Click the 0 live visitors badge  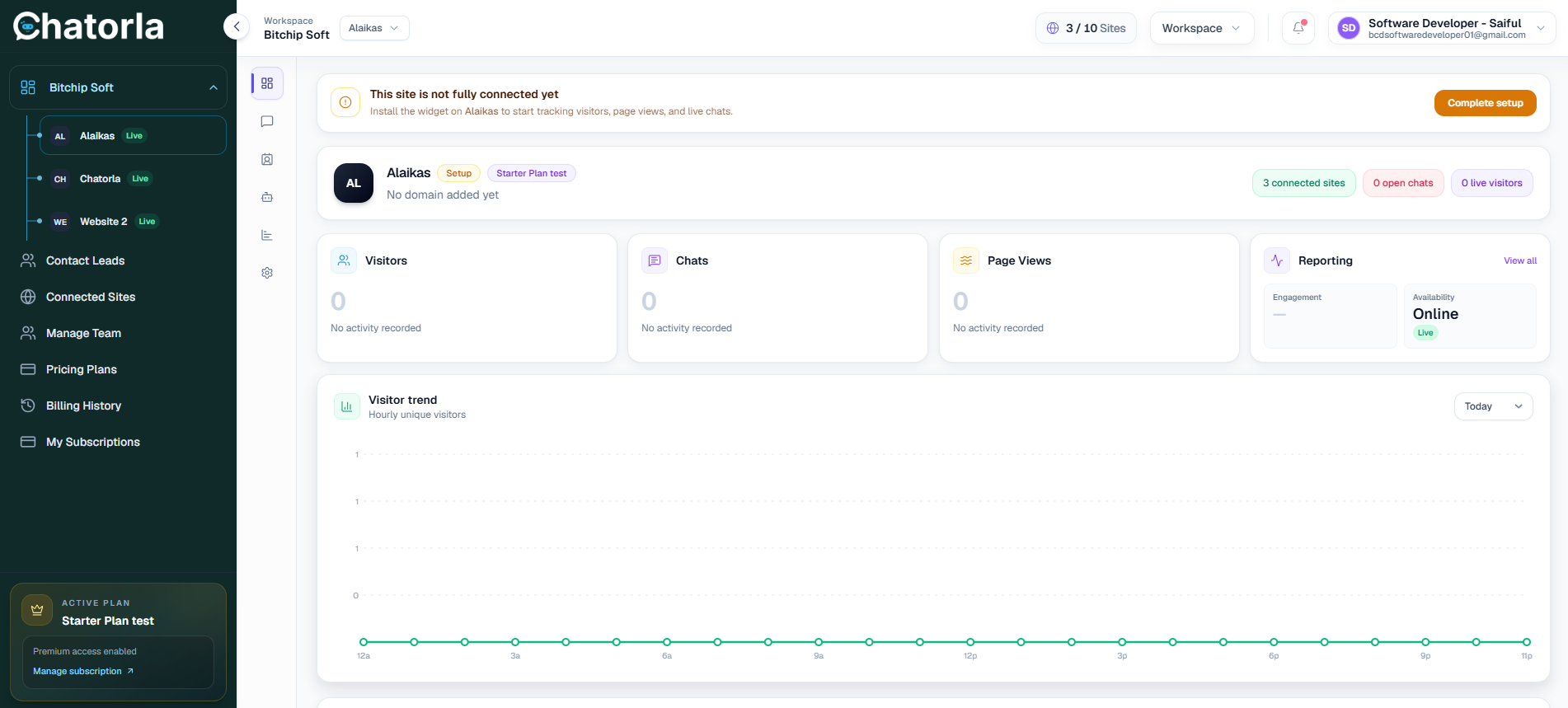point(1491,183)
